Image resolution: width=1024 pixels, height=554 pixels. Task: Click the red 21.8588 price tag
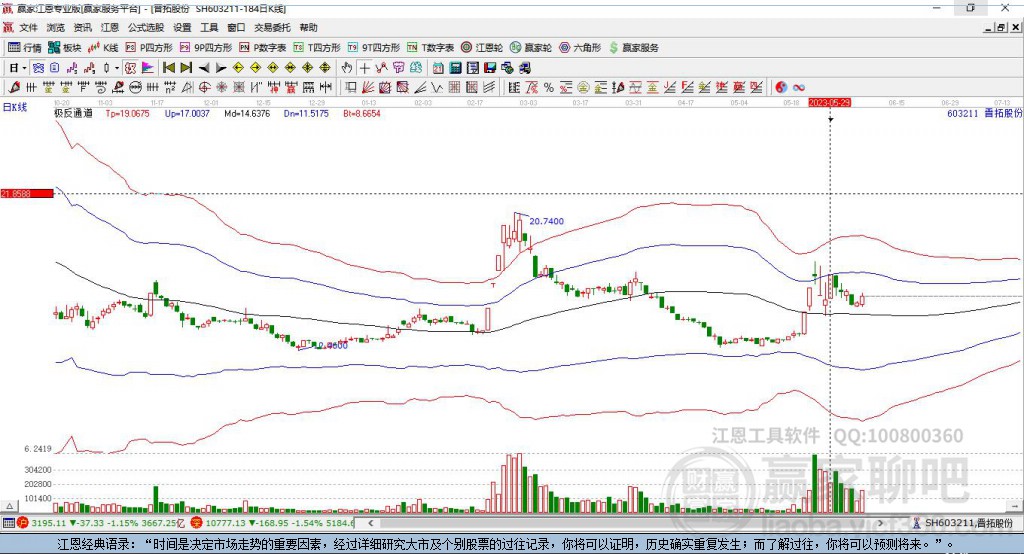pos(27,193)
